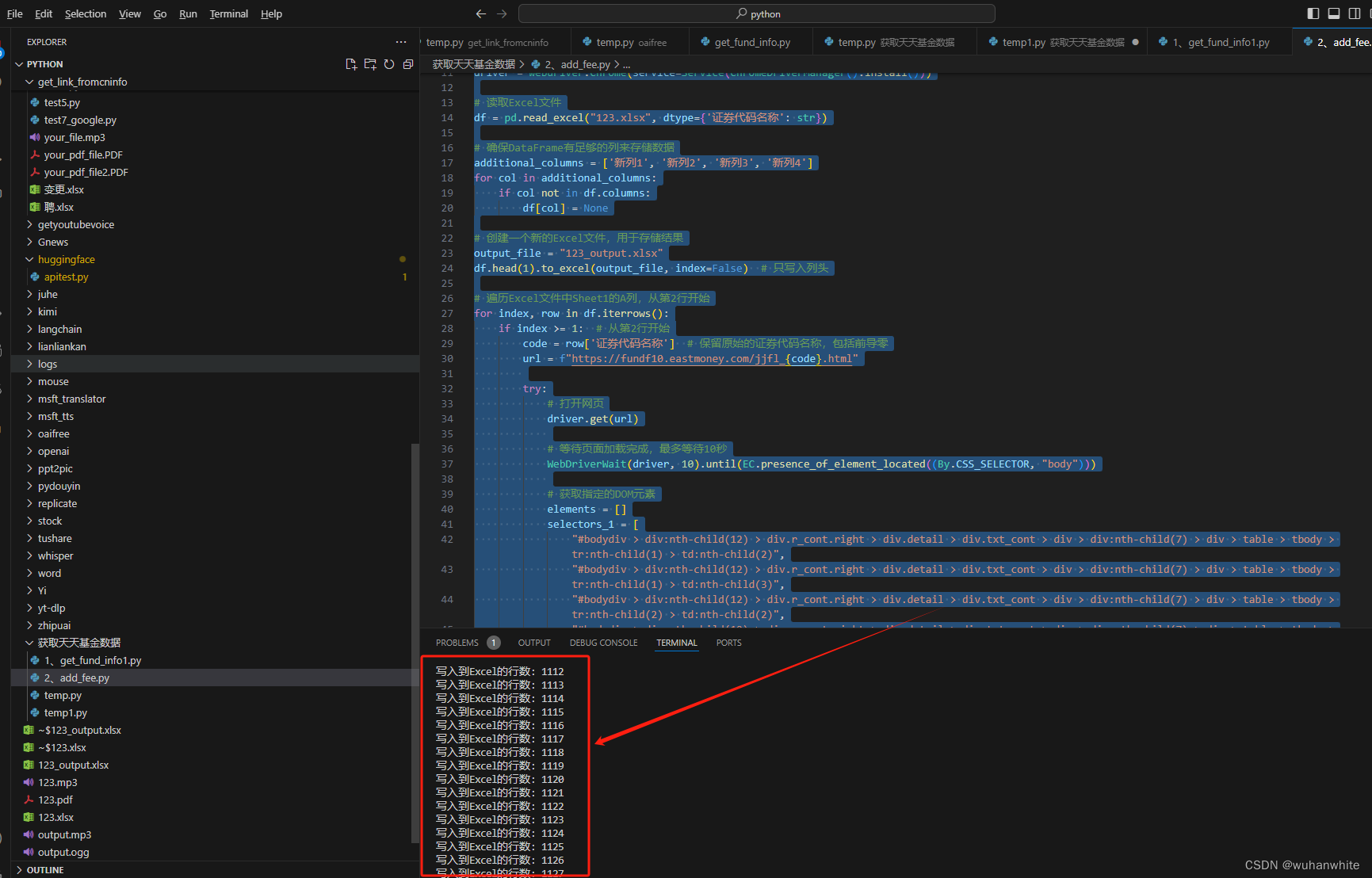Expand the langchain folder

click(59, 329)
